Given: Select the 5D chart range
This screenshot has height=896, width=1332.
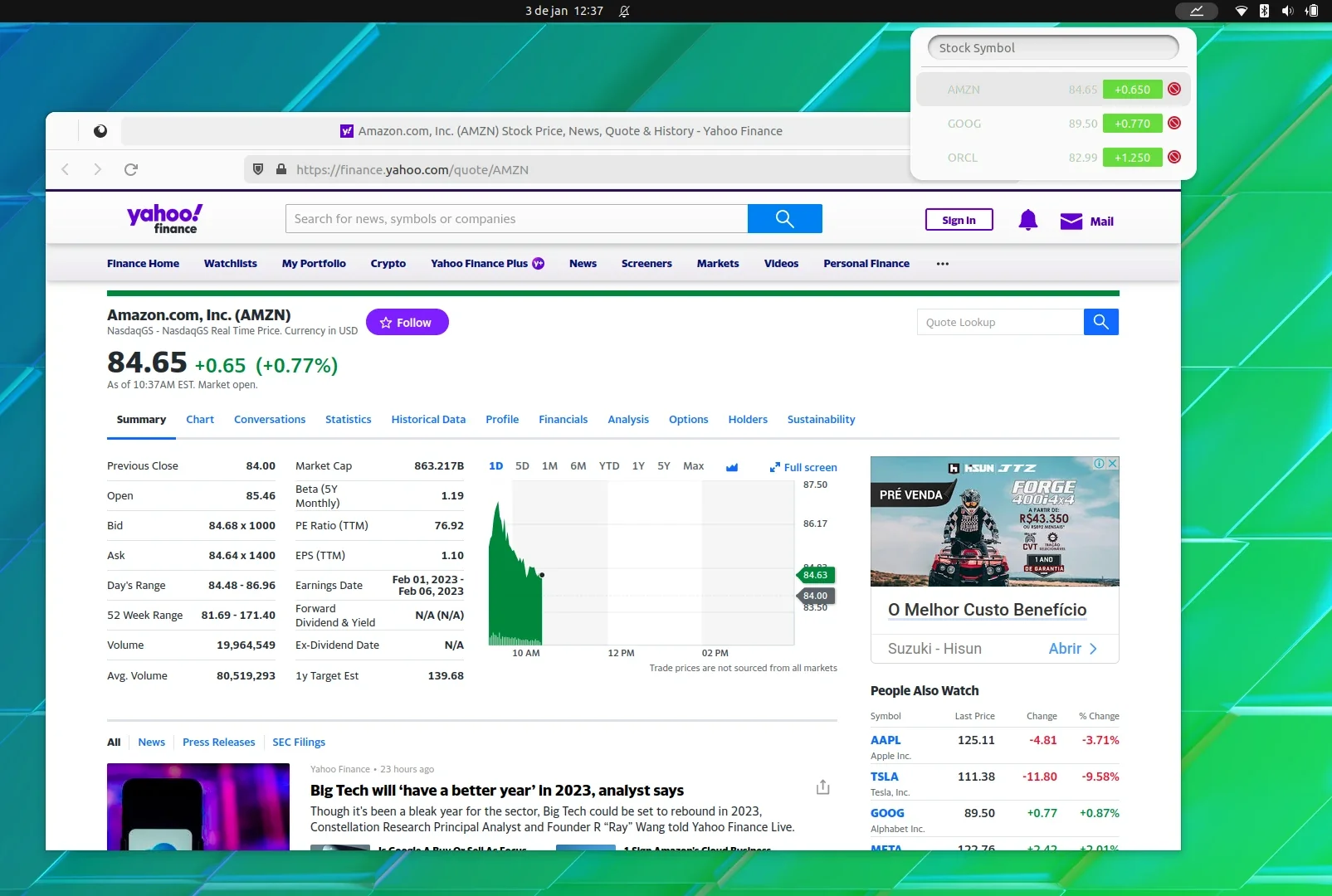Looking at the screenshot, I should pyautogui.click(x=522, y=466).
